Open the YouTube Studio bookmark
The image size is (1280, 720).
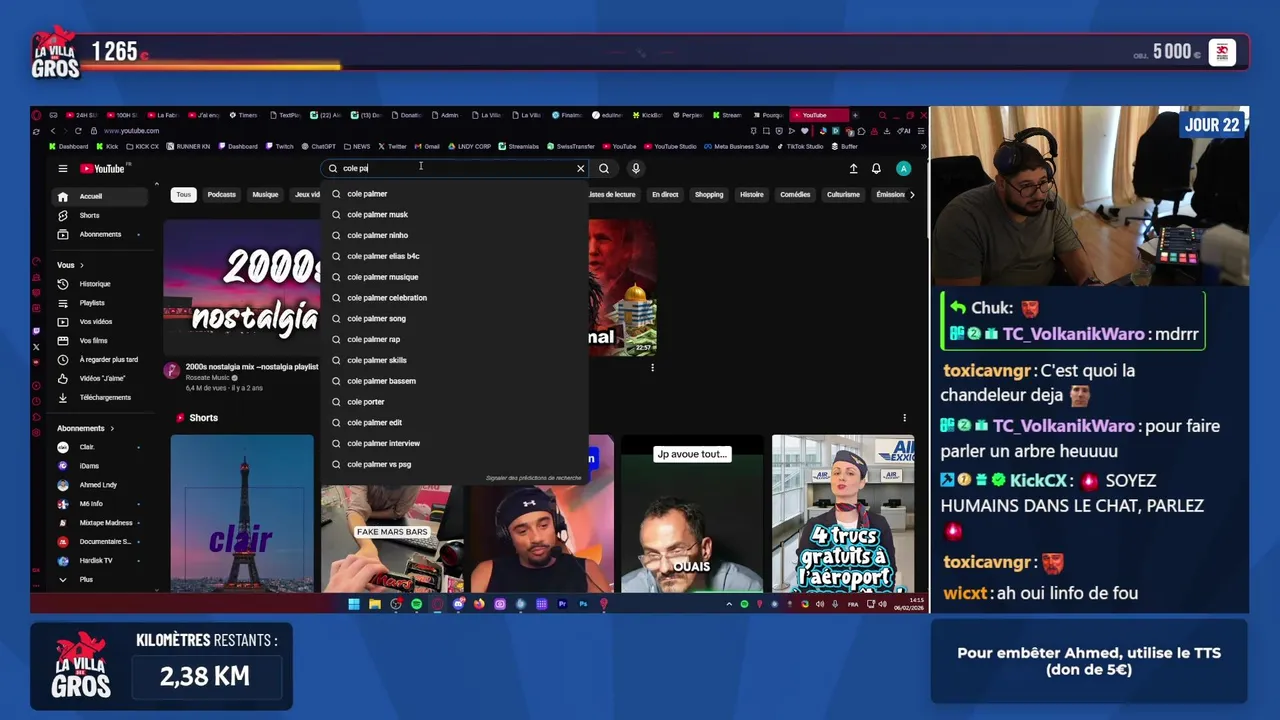pos(670,147)
